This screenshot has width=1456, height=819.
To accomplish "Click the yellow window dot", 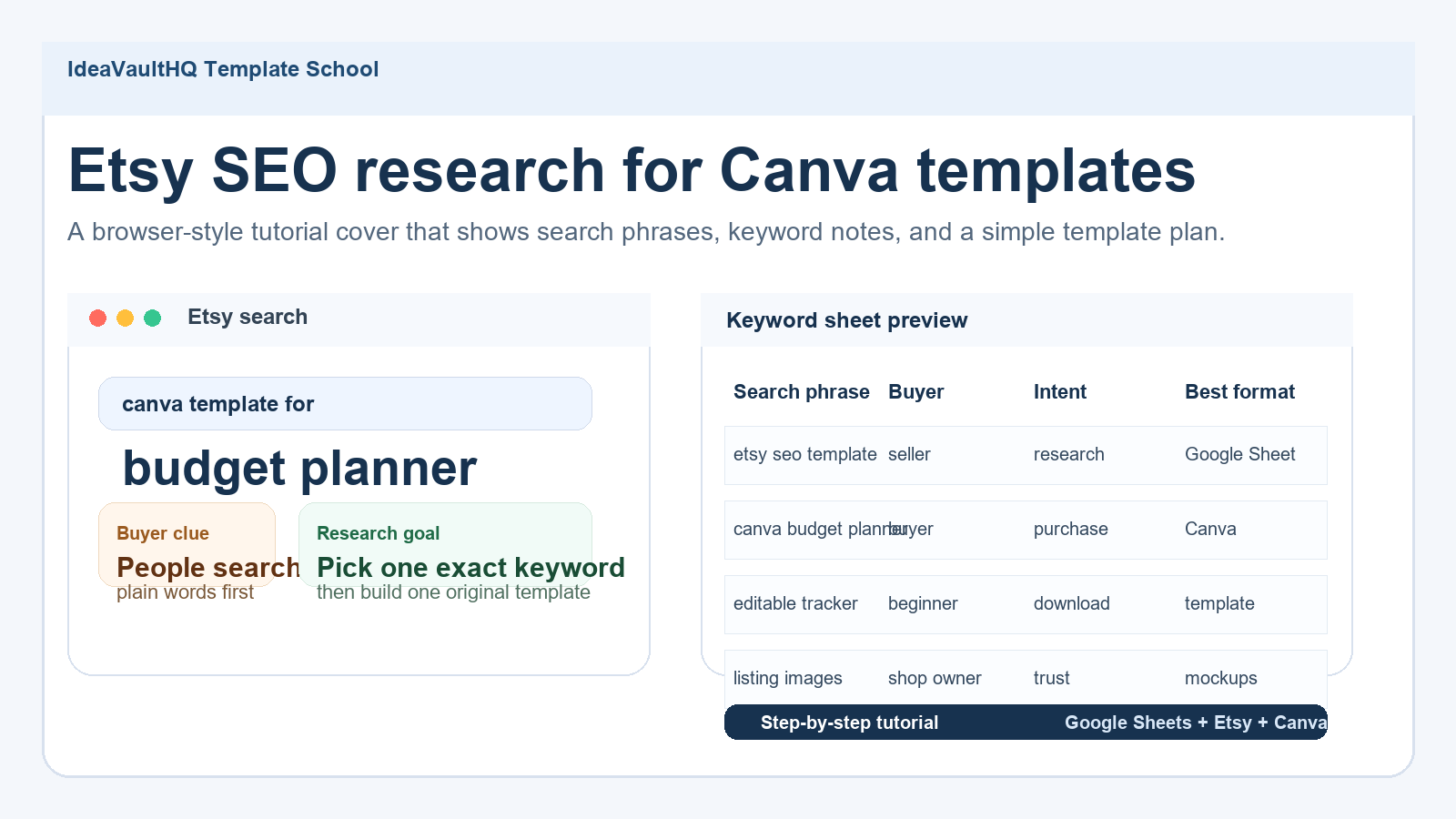I will click(x=126, y=318).
